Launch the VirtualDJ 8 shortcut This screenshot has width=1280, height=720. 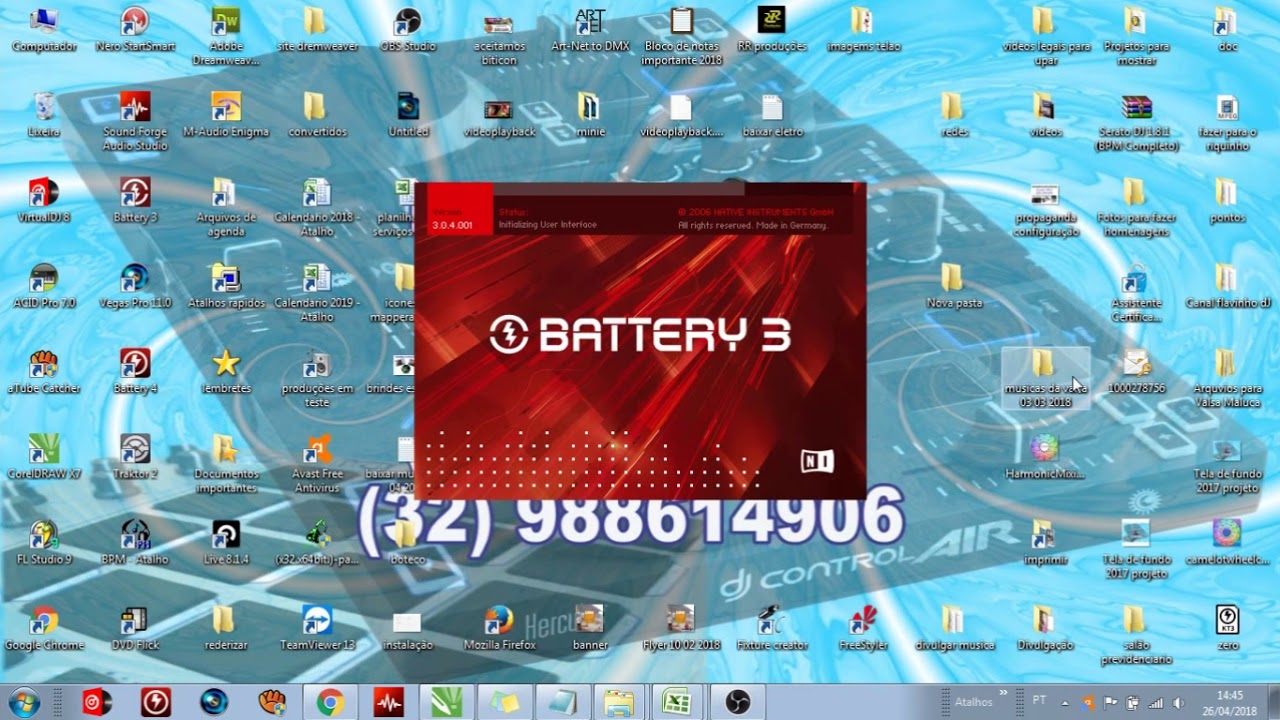pos(44,200)
